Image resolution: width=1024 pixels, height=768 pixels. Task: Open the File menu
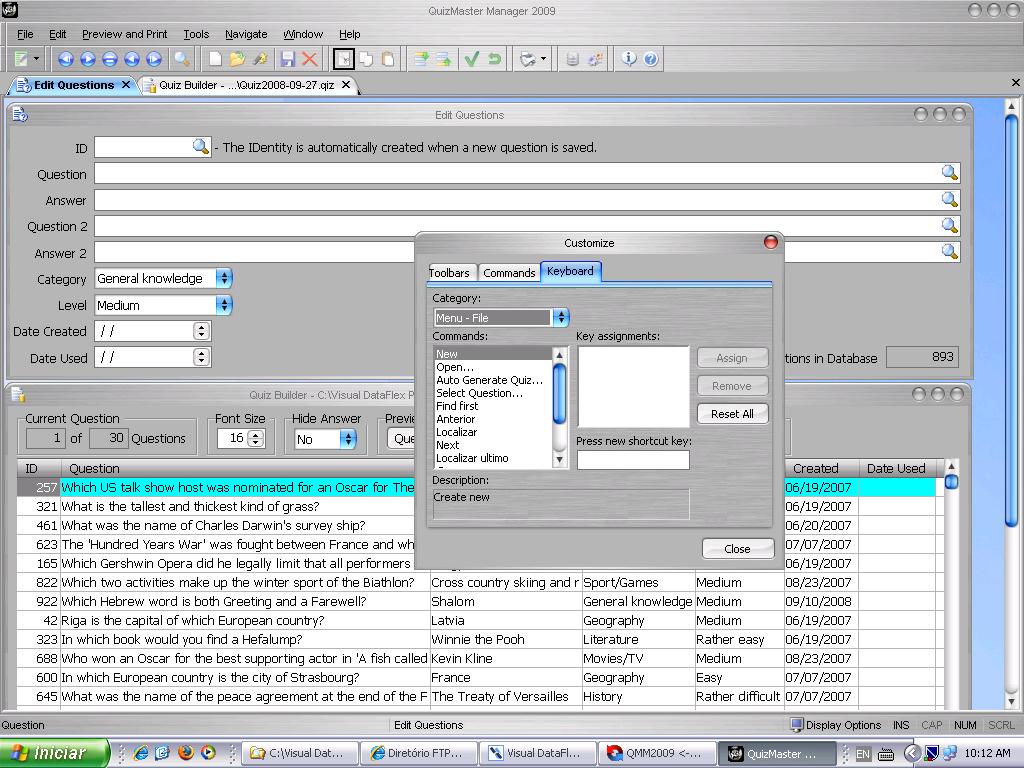25,34
